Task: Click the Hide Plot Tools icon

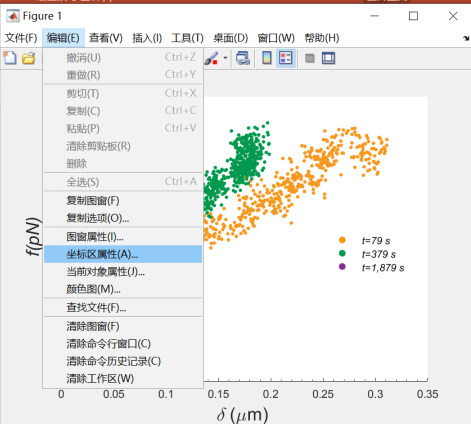Action: pyautogui.click(x=310, y=58)
